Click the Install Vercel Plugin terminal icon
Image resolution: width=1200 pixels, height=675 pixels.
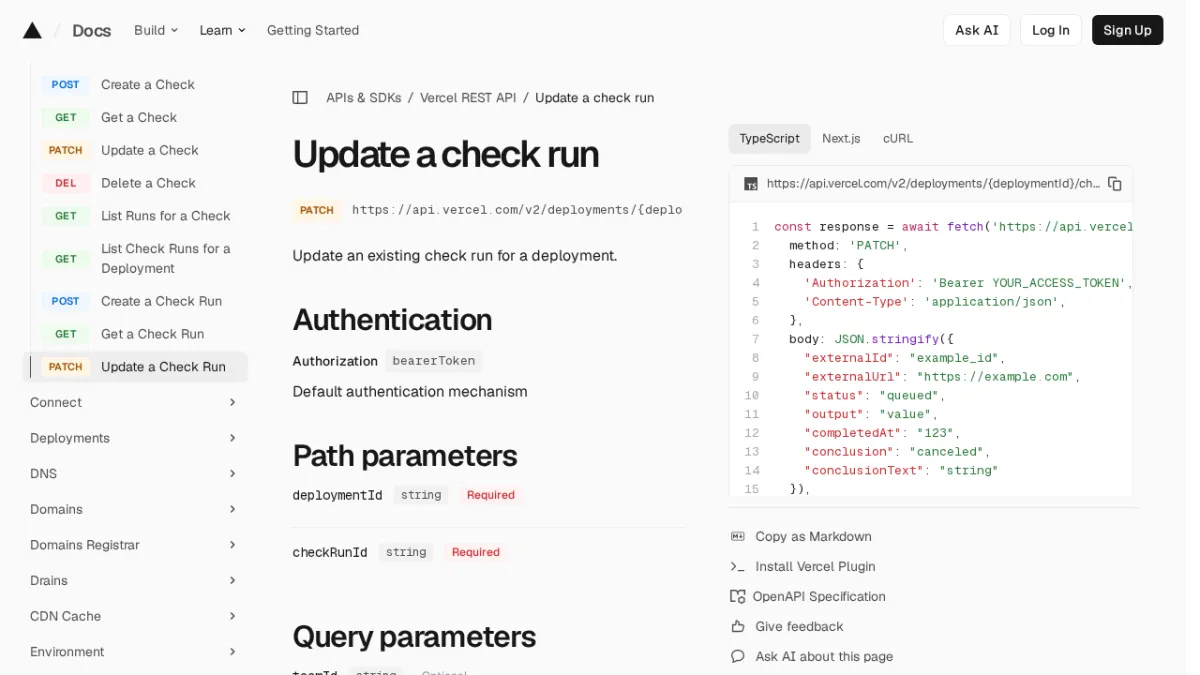pyautogui.click(x=738, y=567)
